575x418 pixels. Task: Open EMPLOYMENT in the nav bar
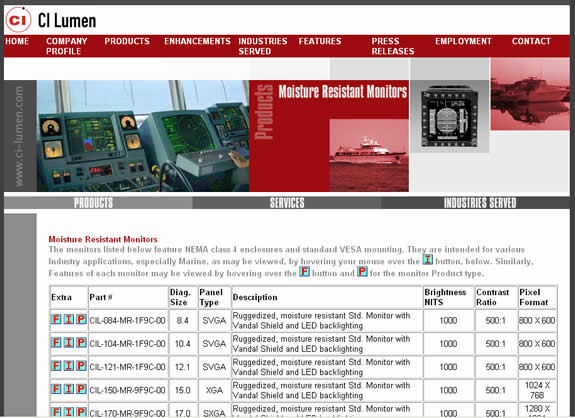(463, 41)
